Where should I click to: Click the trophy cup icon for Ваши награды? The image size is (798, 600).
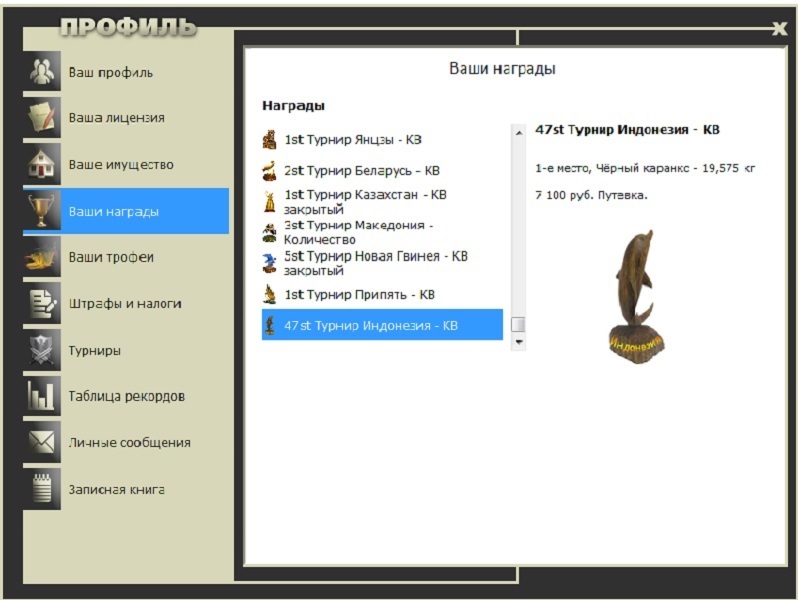coord(42,211)
